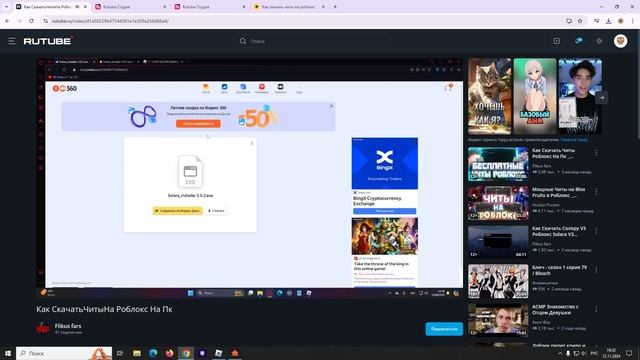This screenshot has width=640, height=360.
Task: Open the install app icon in address bar
Action: [569, 21]
